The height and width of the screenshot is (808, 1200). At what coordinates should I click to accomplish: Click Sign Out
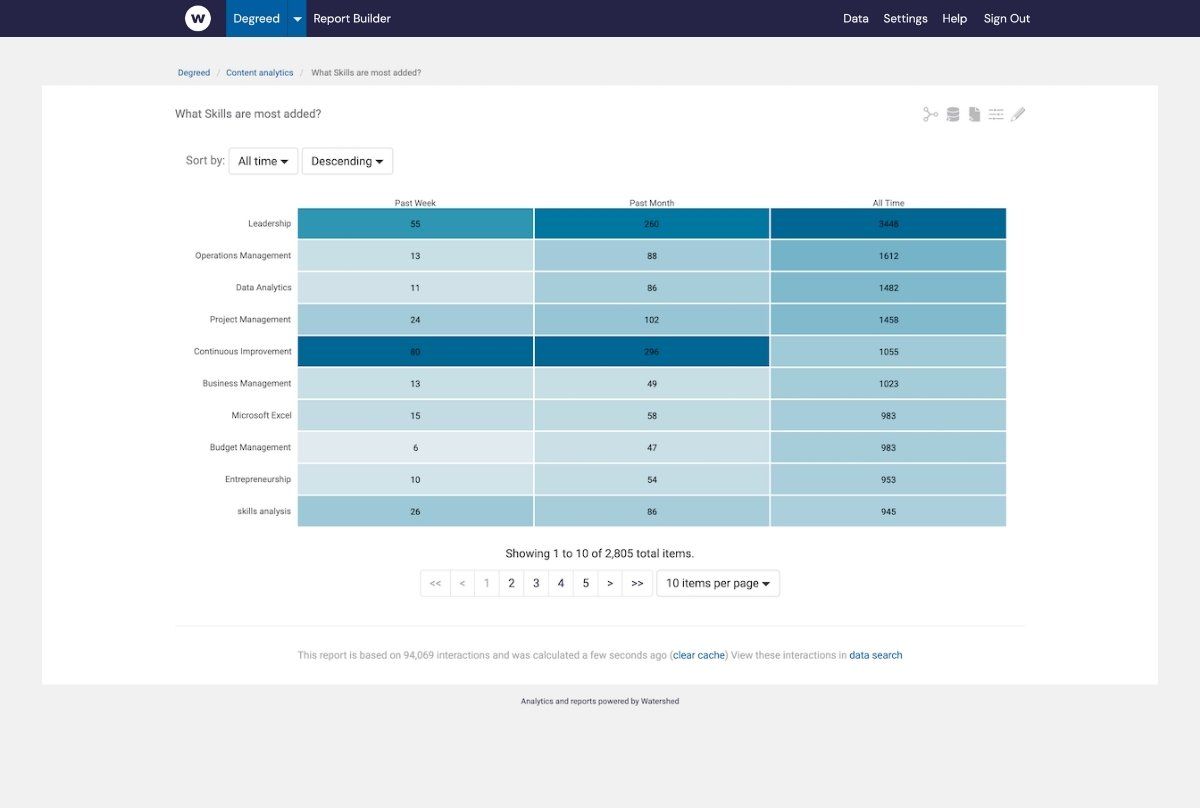1006,18
